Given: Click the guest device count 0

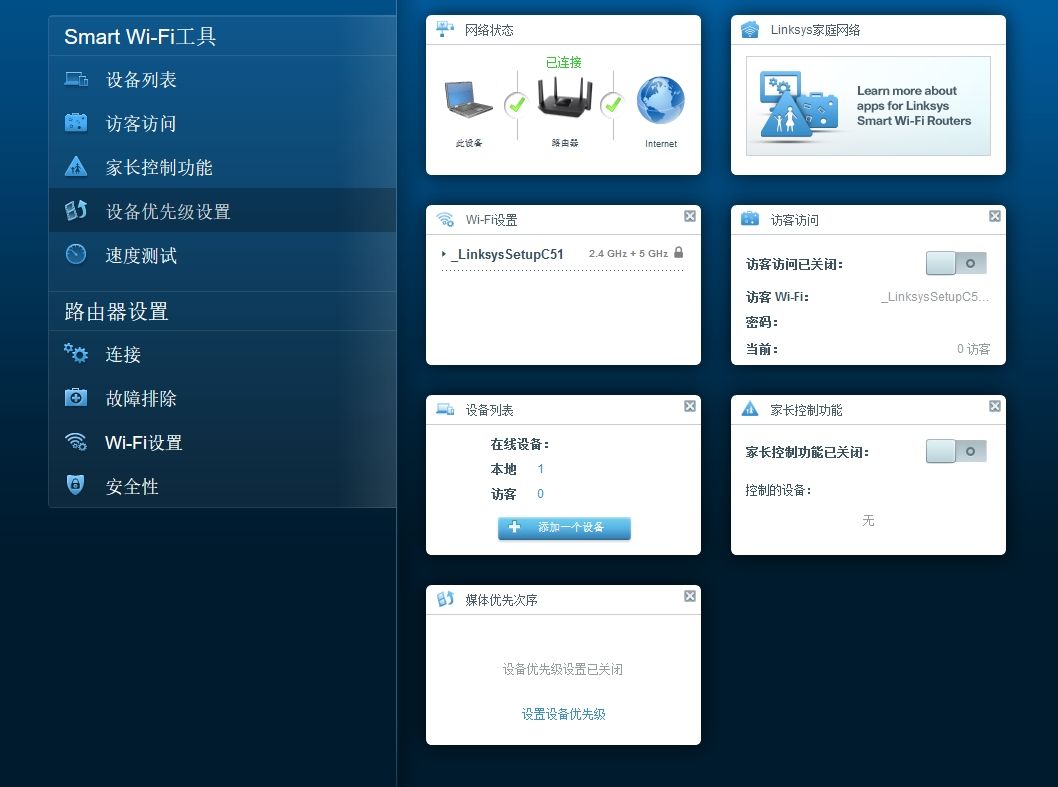Looking at the screenshot, I should coord(540,493).
